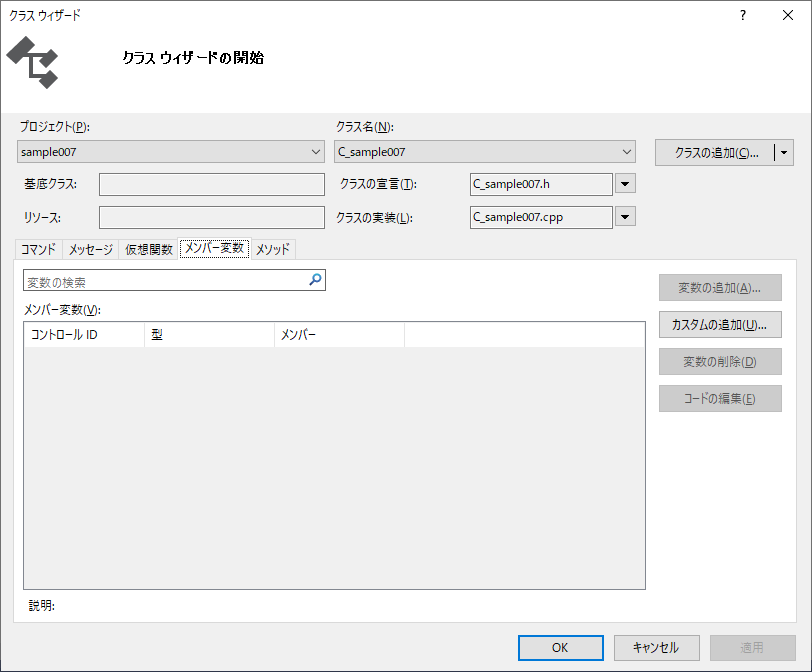Confirm with the OK button
Viewport: 812px width, 672px height.
(560, 648)
